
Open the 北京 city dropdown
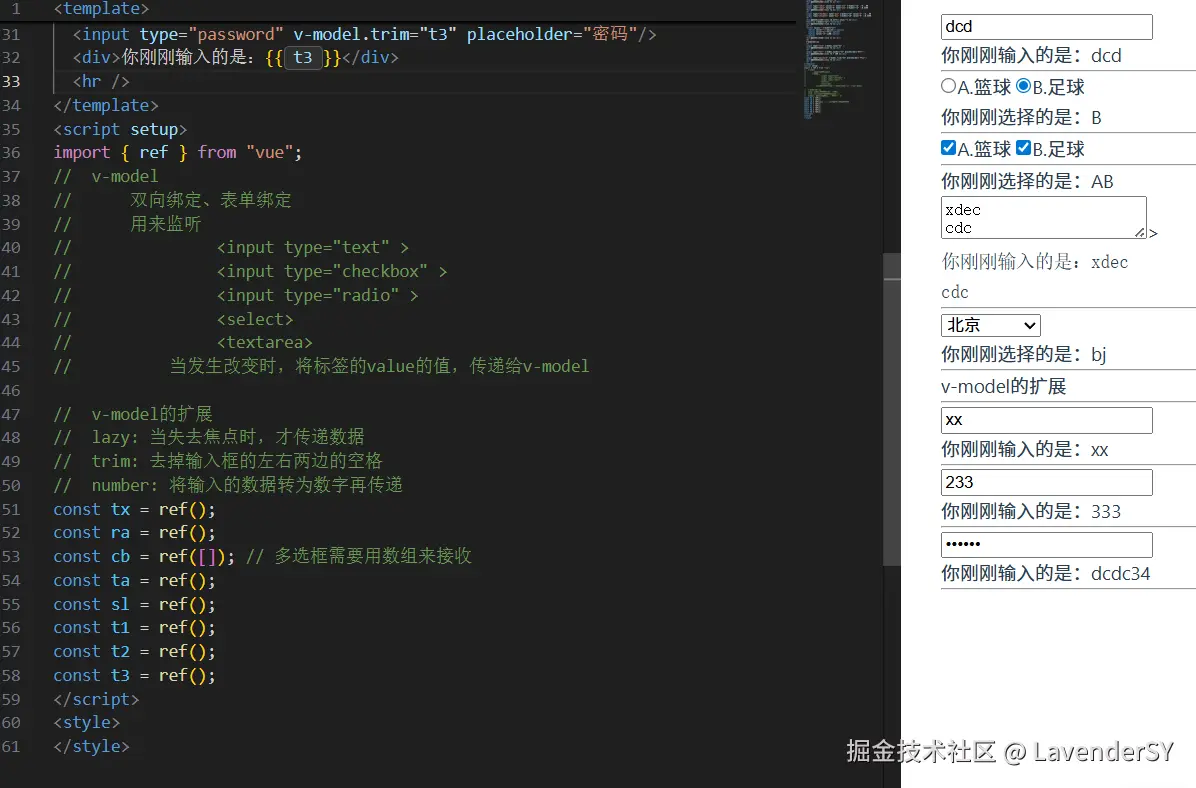point(990,325)
